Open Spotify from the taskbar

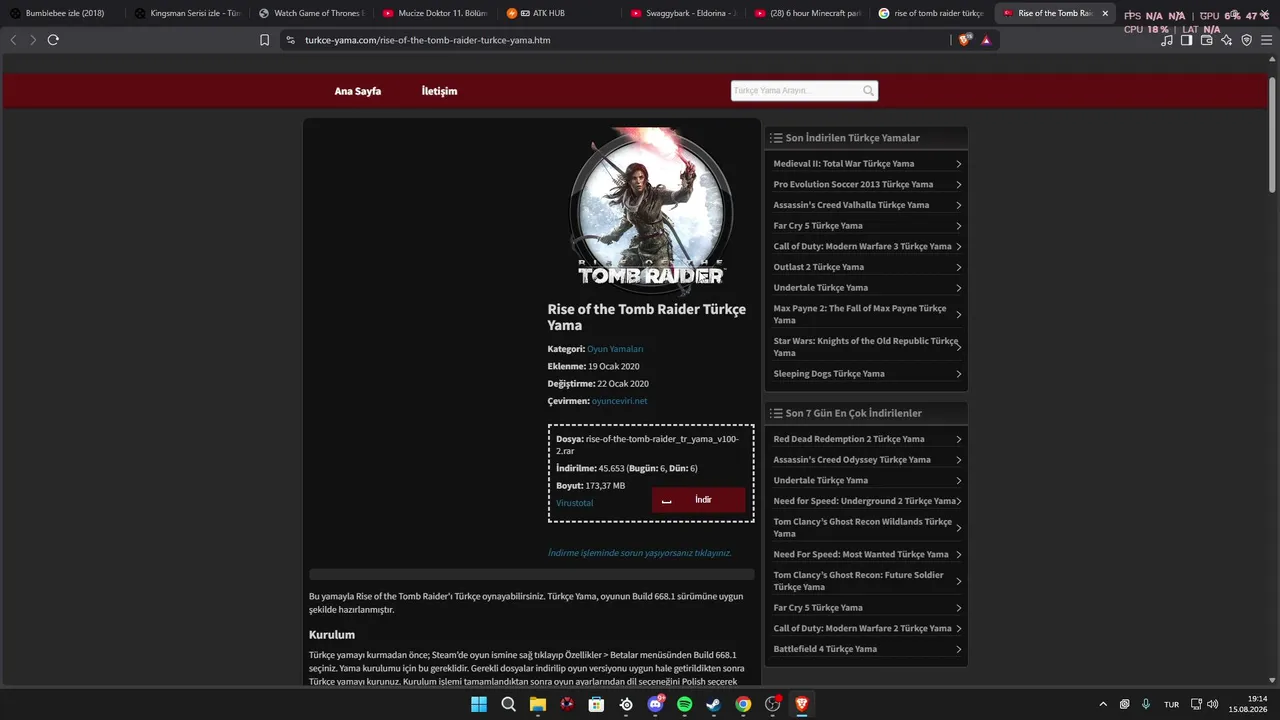[x=685, y=704]
